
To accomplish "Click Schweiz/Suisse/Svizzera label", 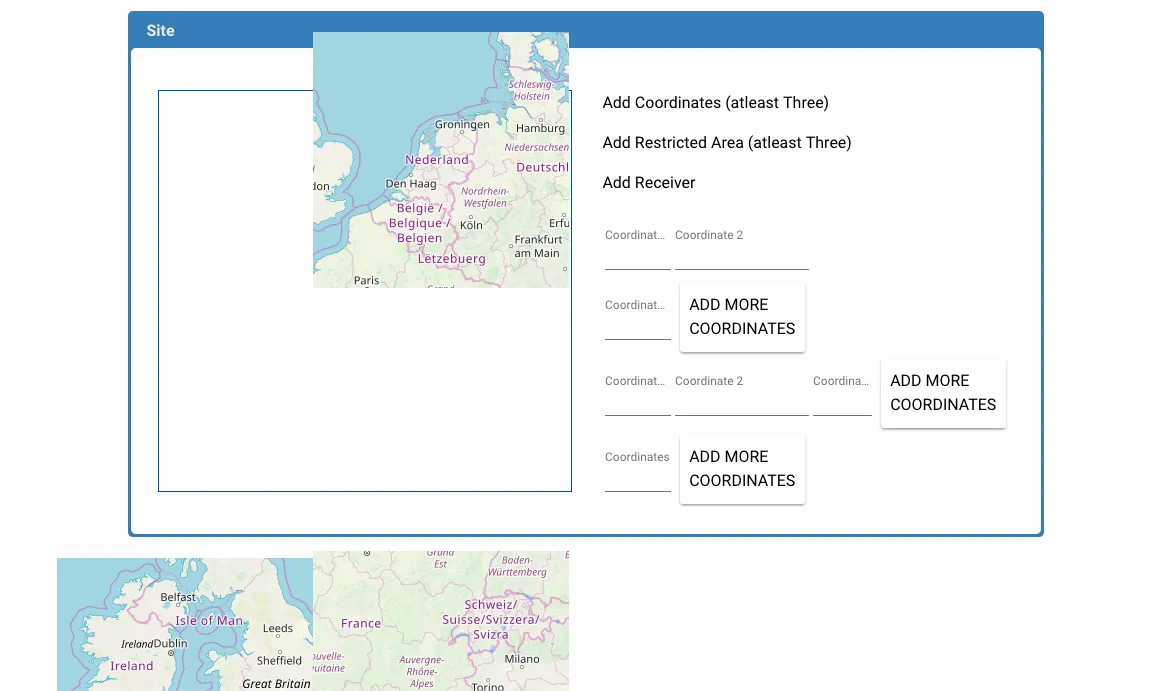I will click(490, 620).
